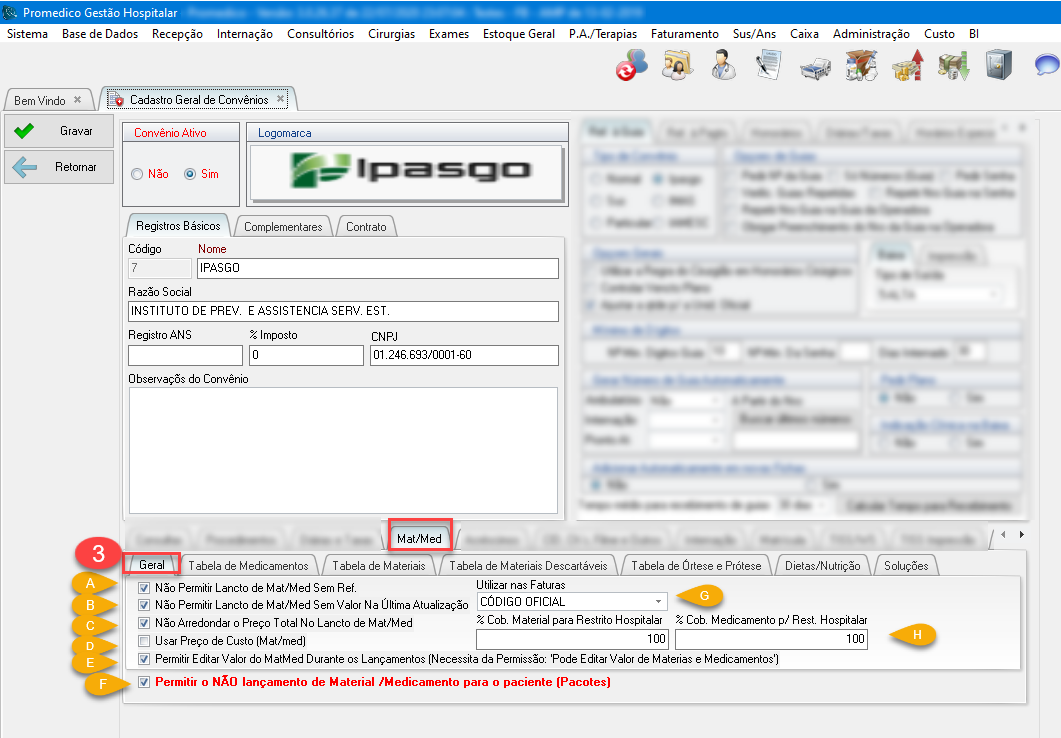The image size is (1061, 738).
Task: Open the patient folder icon
Action: [x=677, y=66]
